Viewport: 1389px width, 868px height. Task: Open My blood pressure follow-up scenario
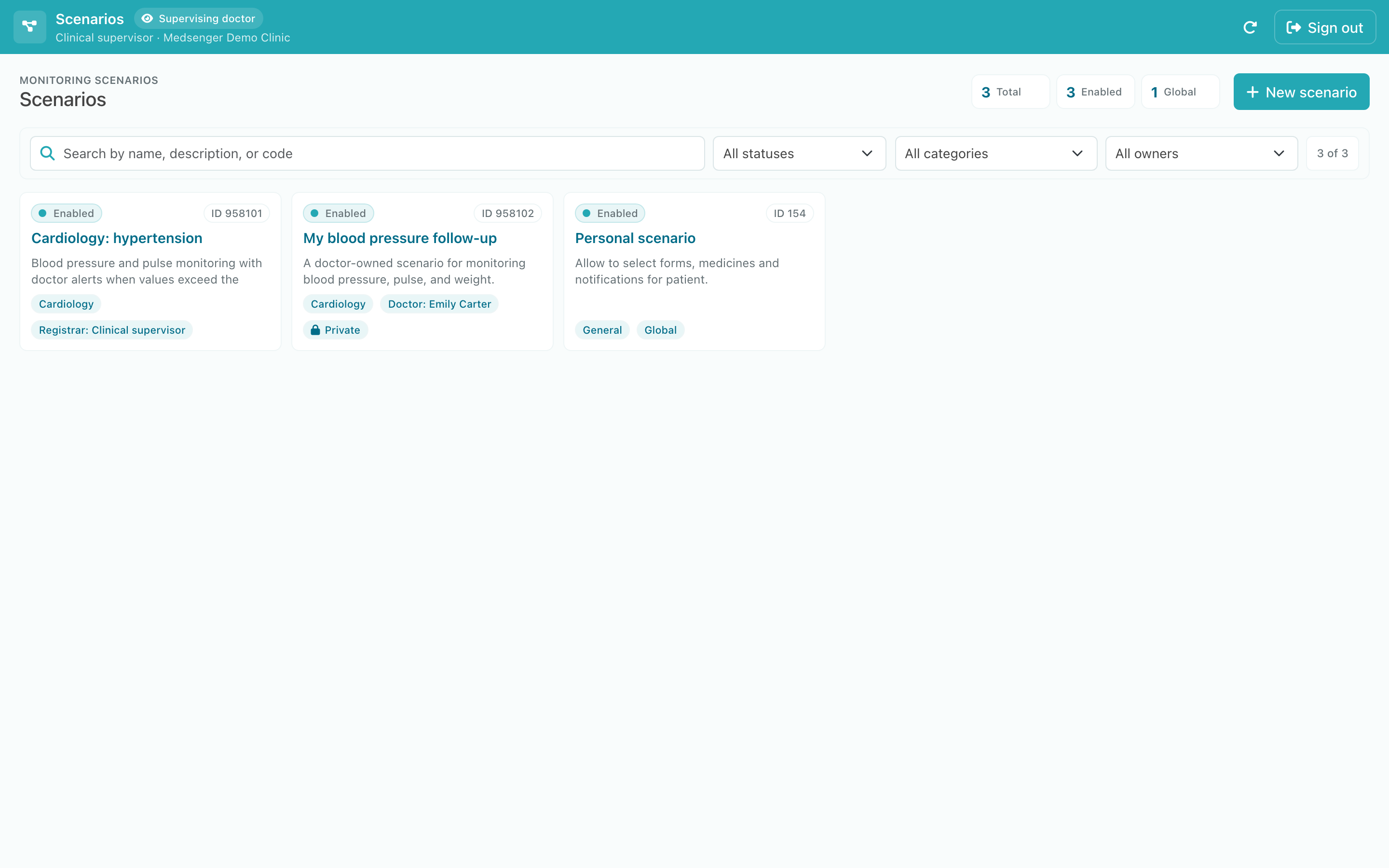(x=399, y=238)
